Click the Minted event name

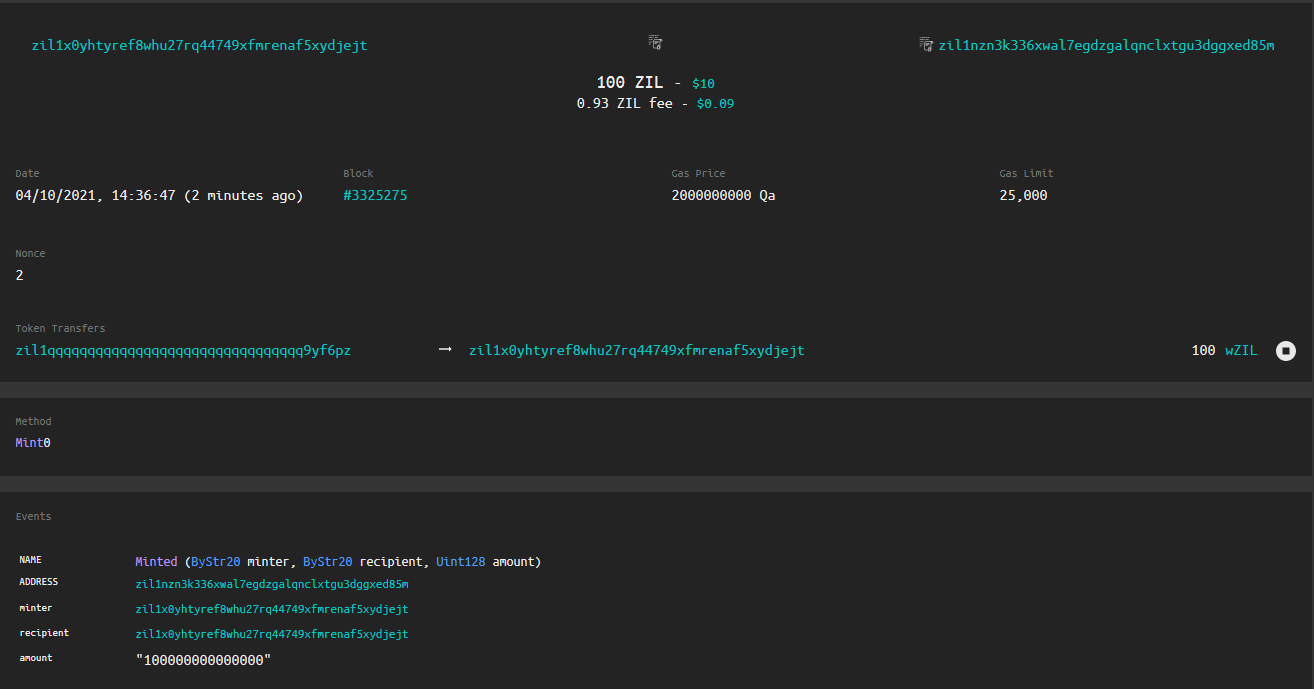157,562
